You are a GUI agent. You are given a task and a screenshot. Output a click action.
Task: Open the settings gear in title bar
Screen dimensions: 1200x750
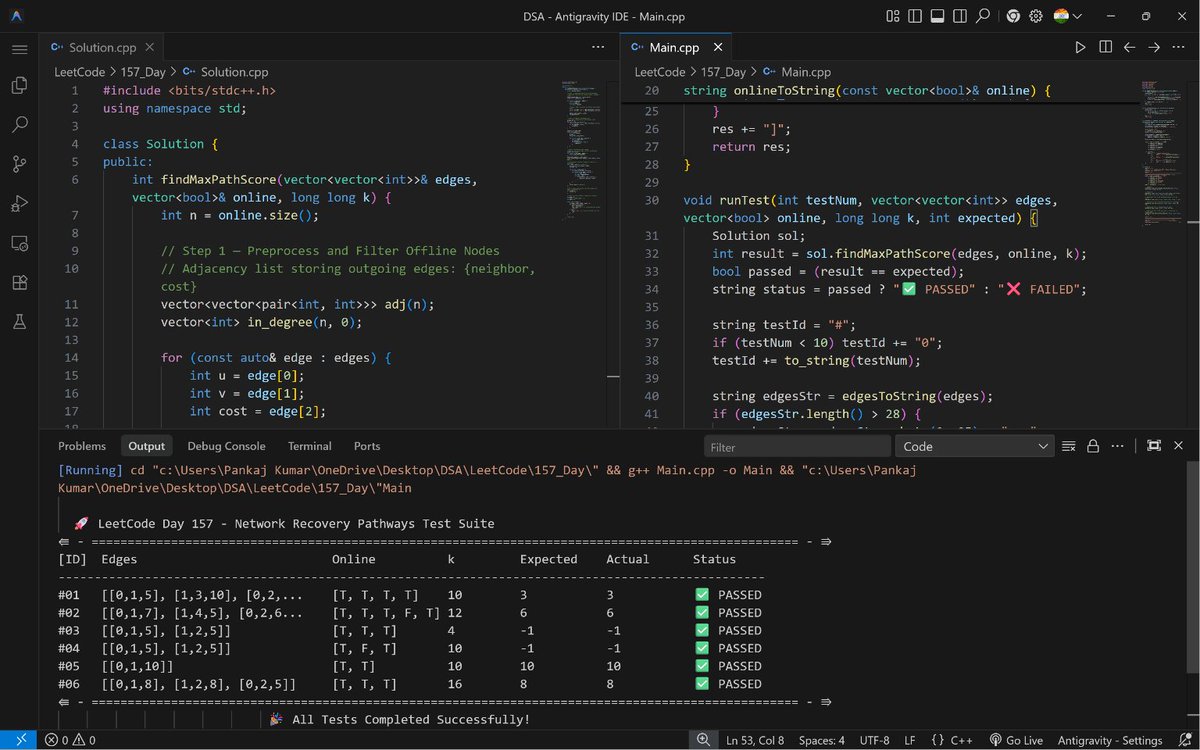tap(1036, 16)
